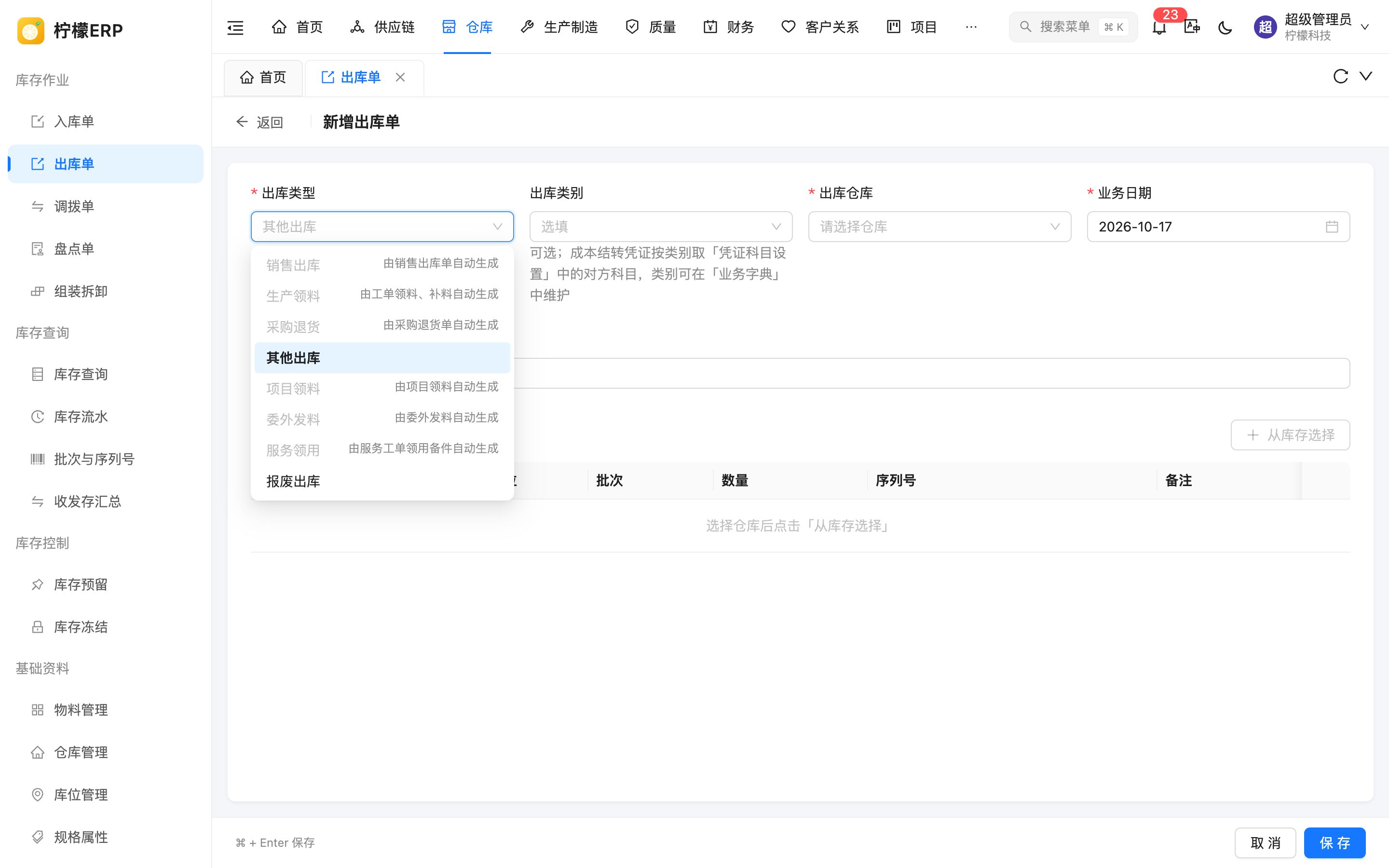The height and width of the screenshot is (868, 1389).
Task: Select 其他出库 option in the list
Action: pos(382,358)
